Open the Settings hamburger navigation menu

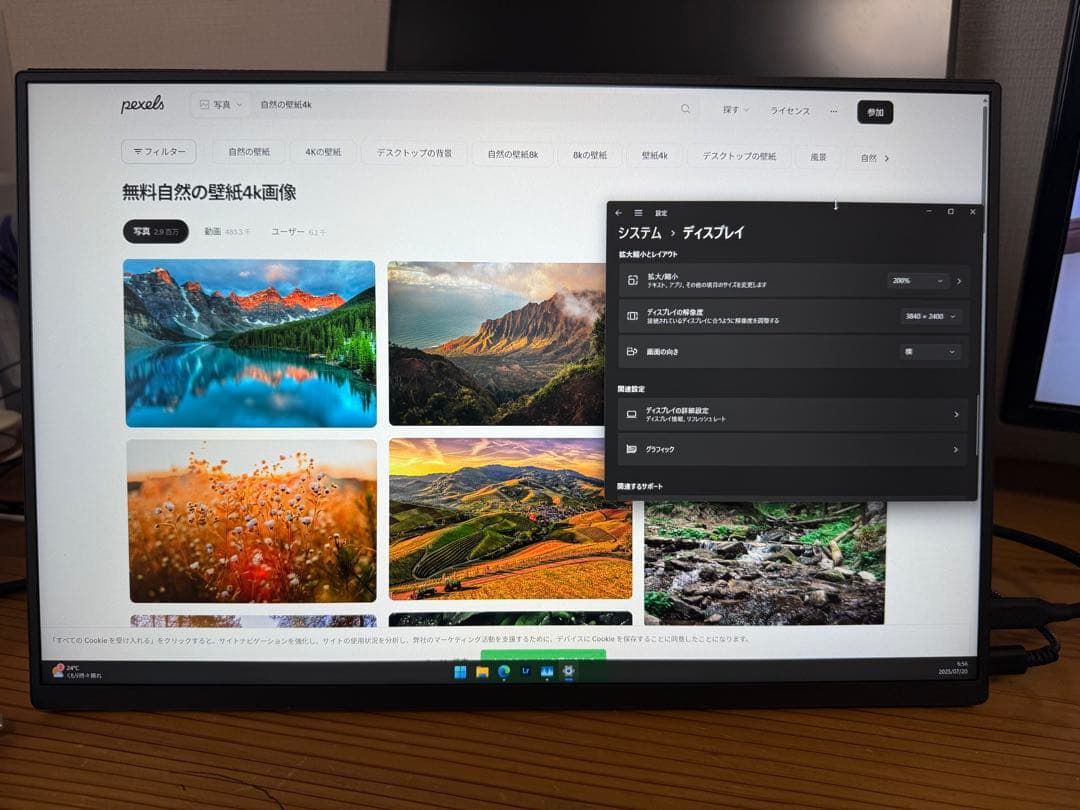coord(638,213)
